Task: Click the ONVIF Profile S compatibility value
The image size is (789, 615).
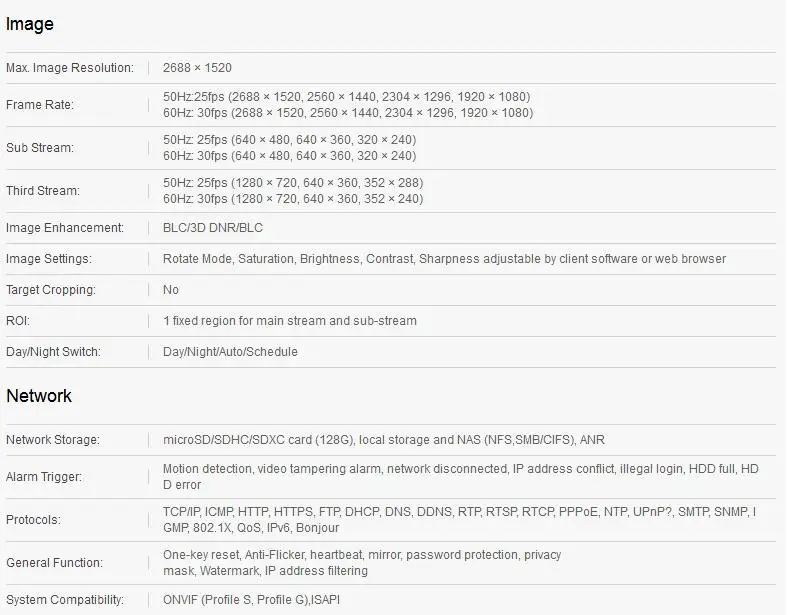Action: [252, 600]
